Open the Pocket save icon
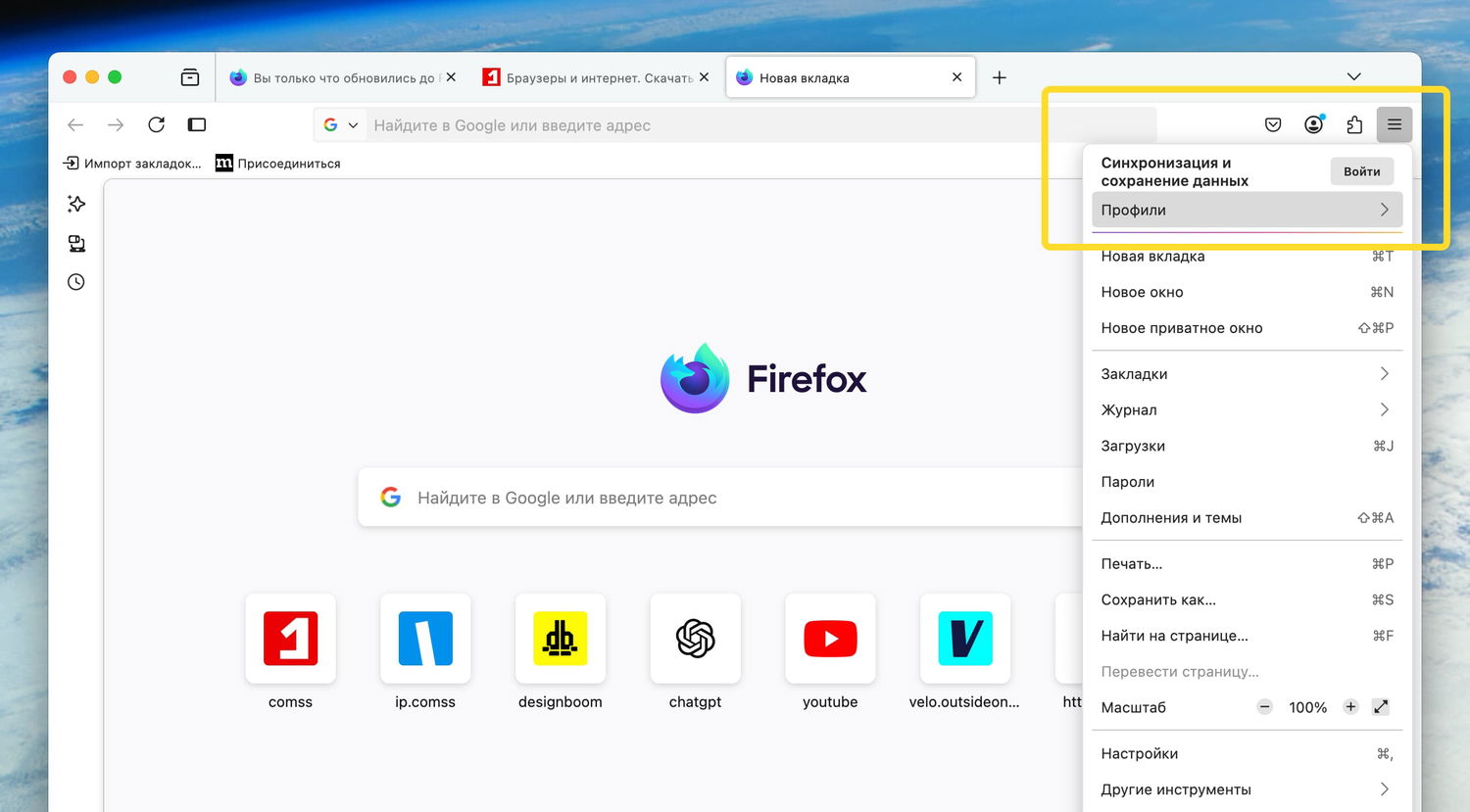 (1273, 124)
